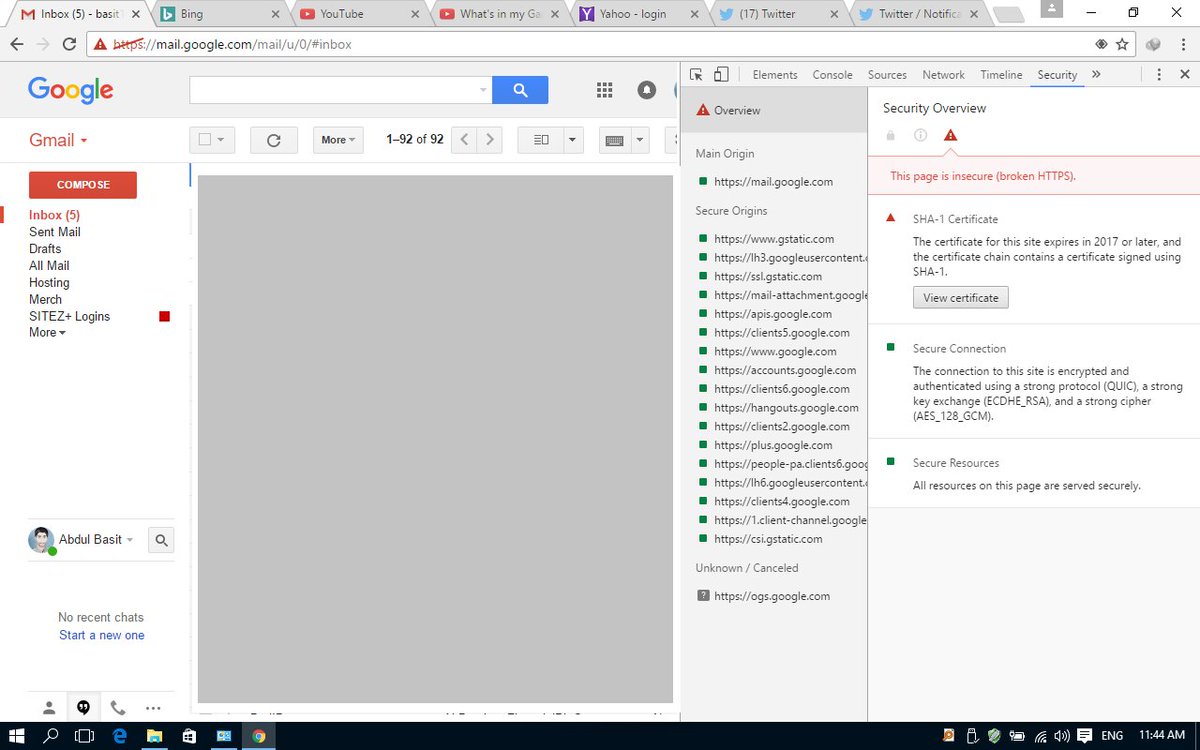Refresh the Gmail inbox list
Screen dimensions: 1200x750
point(274,140)
